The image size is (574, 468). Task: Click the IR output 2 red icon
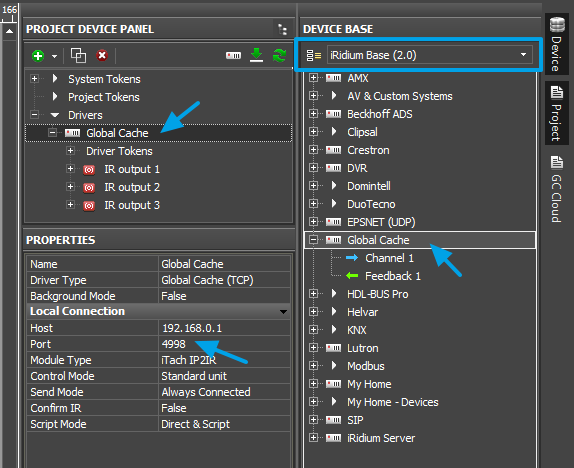coord(89,188)
